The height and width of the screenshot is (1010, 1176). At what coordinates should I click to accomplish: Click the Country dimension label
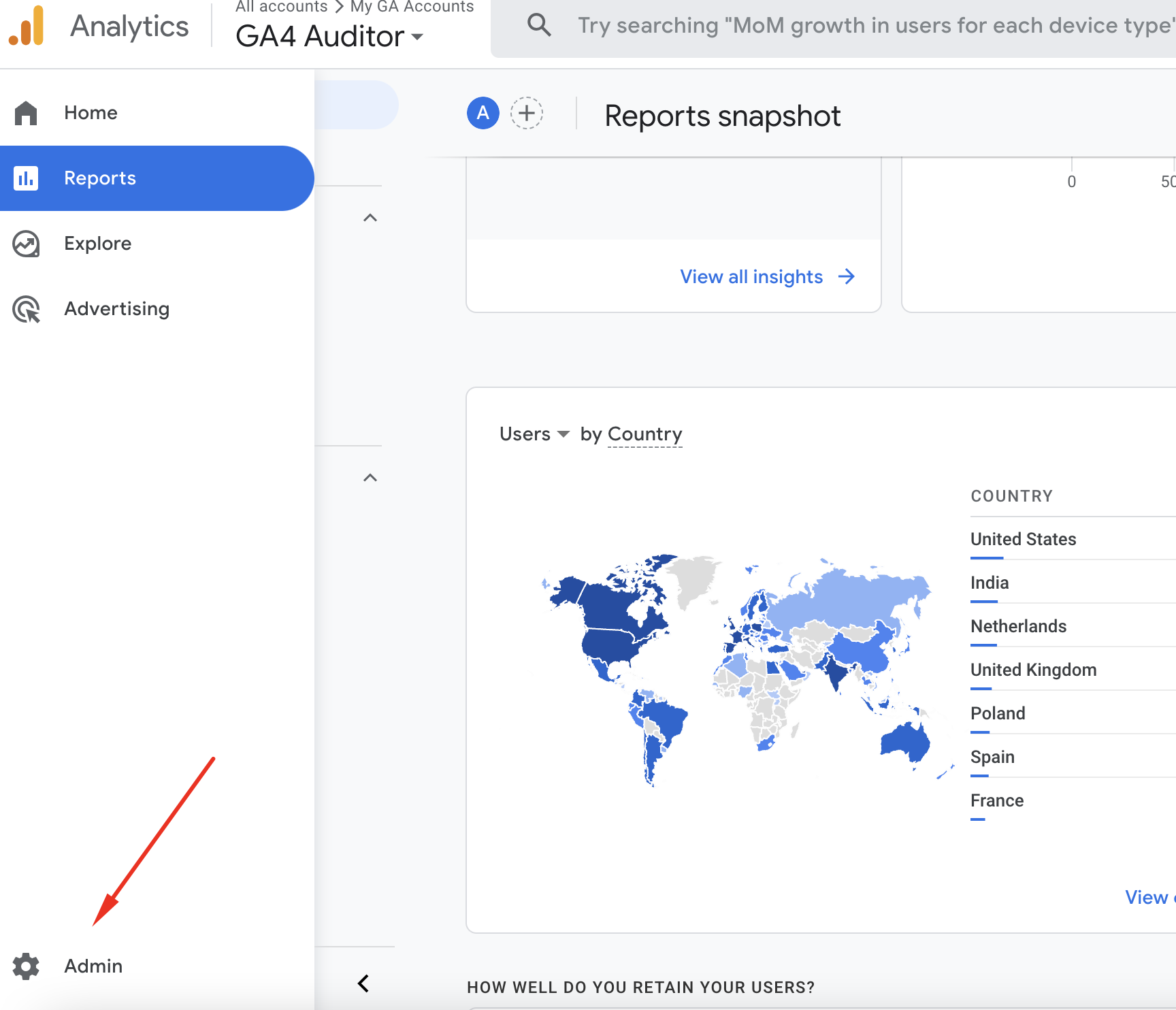(x=644, y=434)
